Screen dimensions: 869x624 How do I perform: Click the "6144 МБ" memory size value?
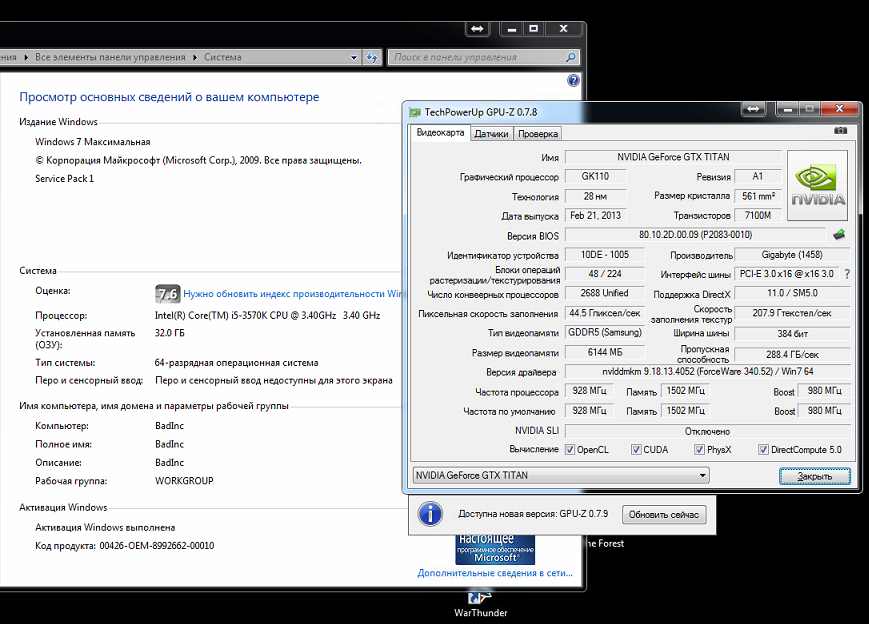(x=605, y=352)
